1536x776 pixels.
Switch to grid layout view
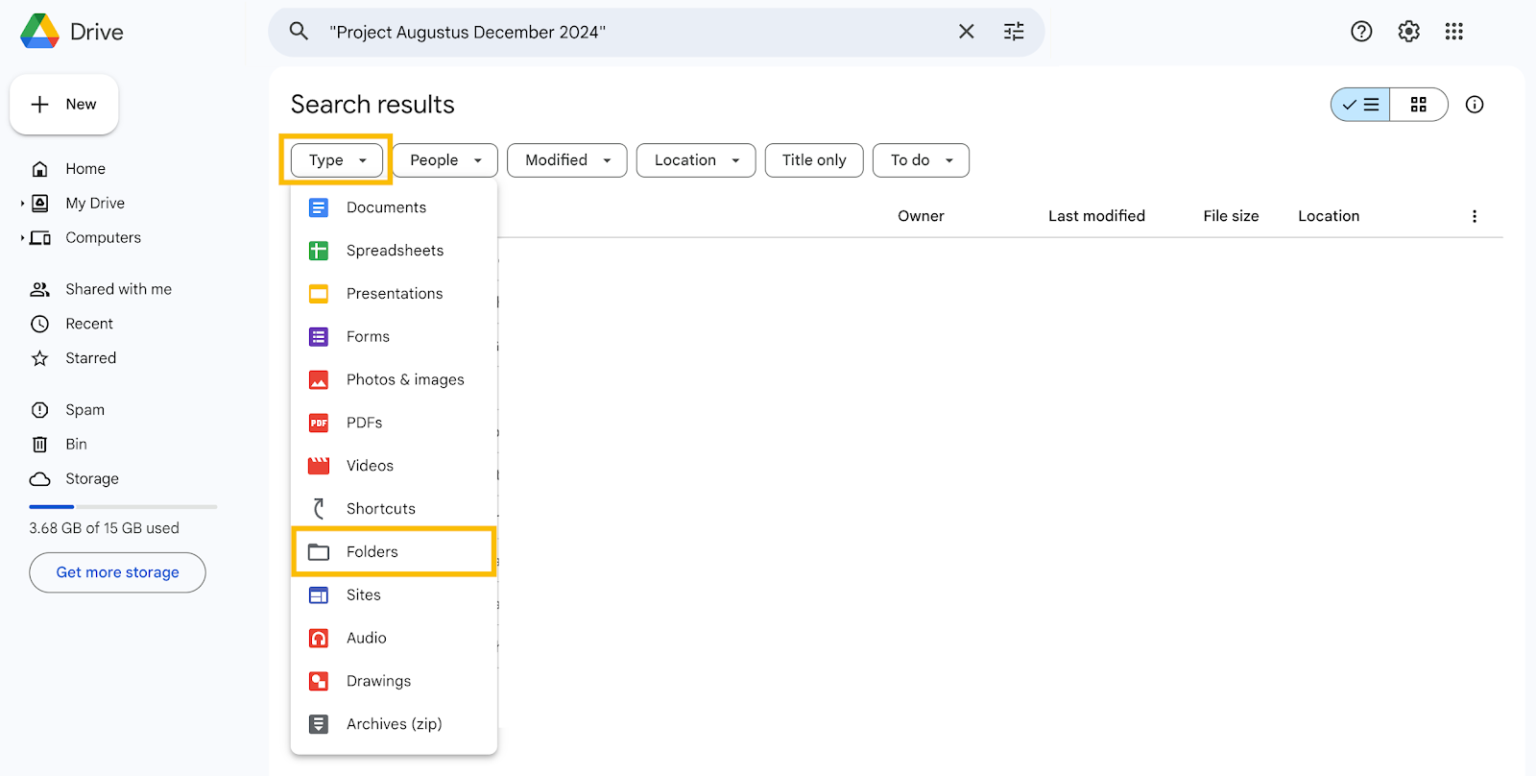pos(1418,105)
